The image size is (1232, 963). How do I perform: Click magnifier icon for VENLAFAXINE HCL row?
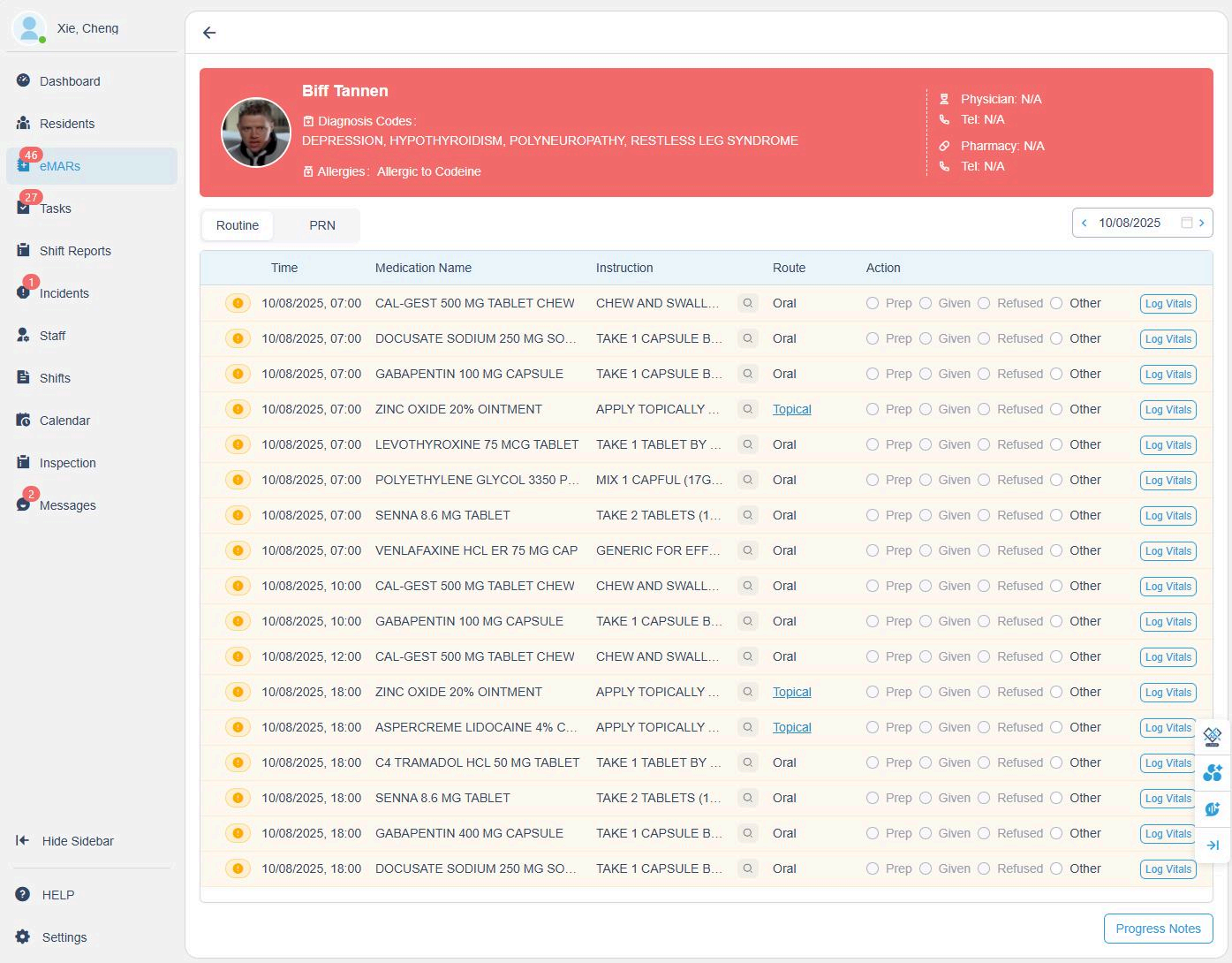(x=748, y=550)
